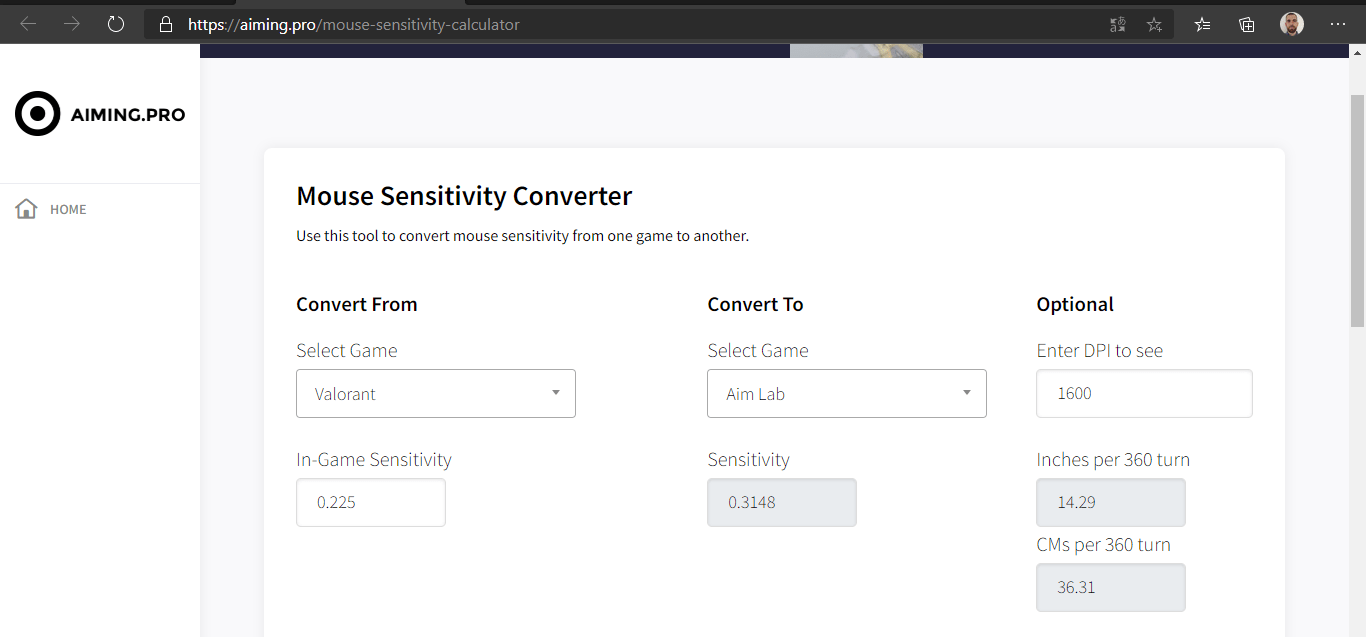Image resolution: width=1366 pixels, height=637 pixels.
Task: Click the Optional heading
Action: (1075, 304)
